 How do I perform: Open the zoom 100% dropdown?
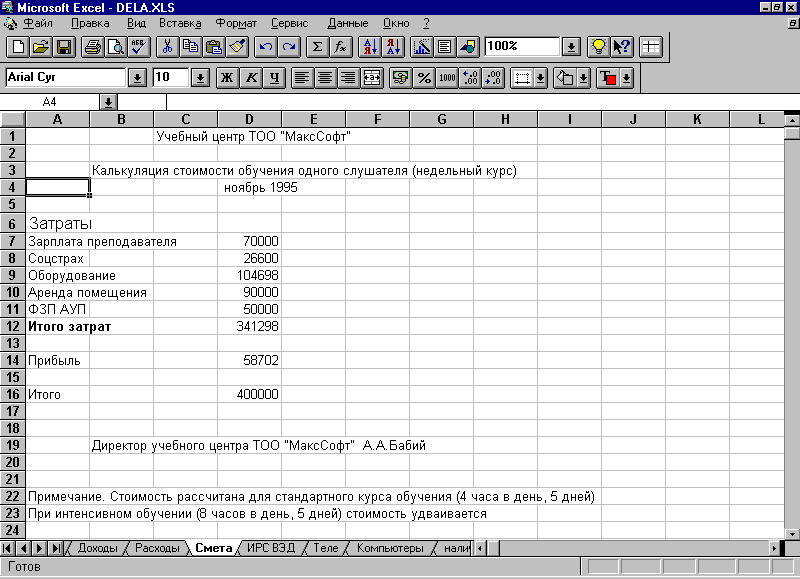[571, 47]
